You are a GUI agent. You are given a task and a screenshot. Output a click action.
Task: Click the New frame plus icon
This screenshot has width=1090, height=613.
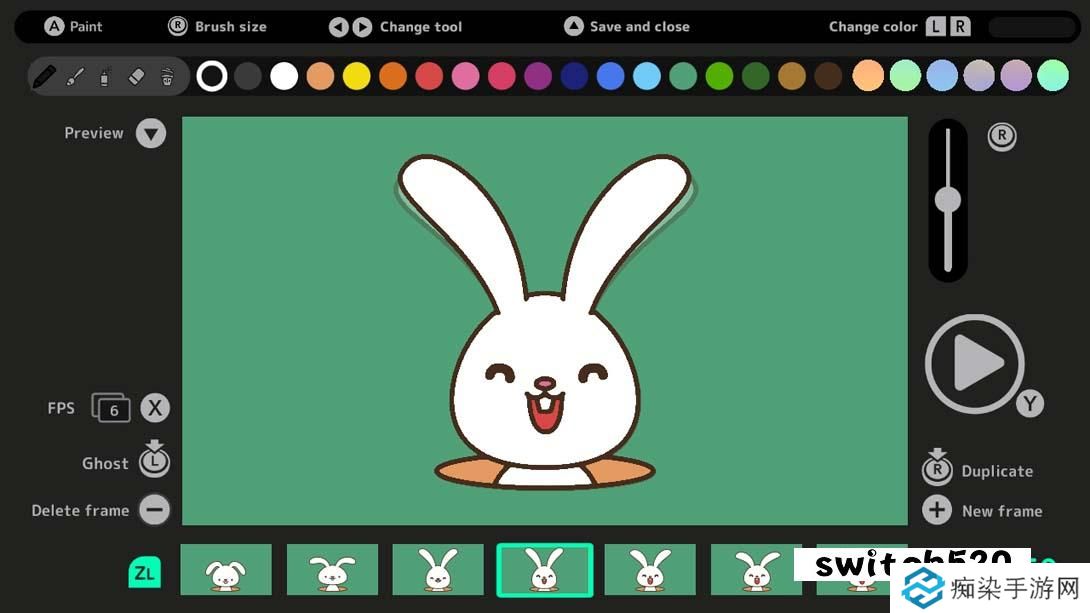tap(937, 510)
